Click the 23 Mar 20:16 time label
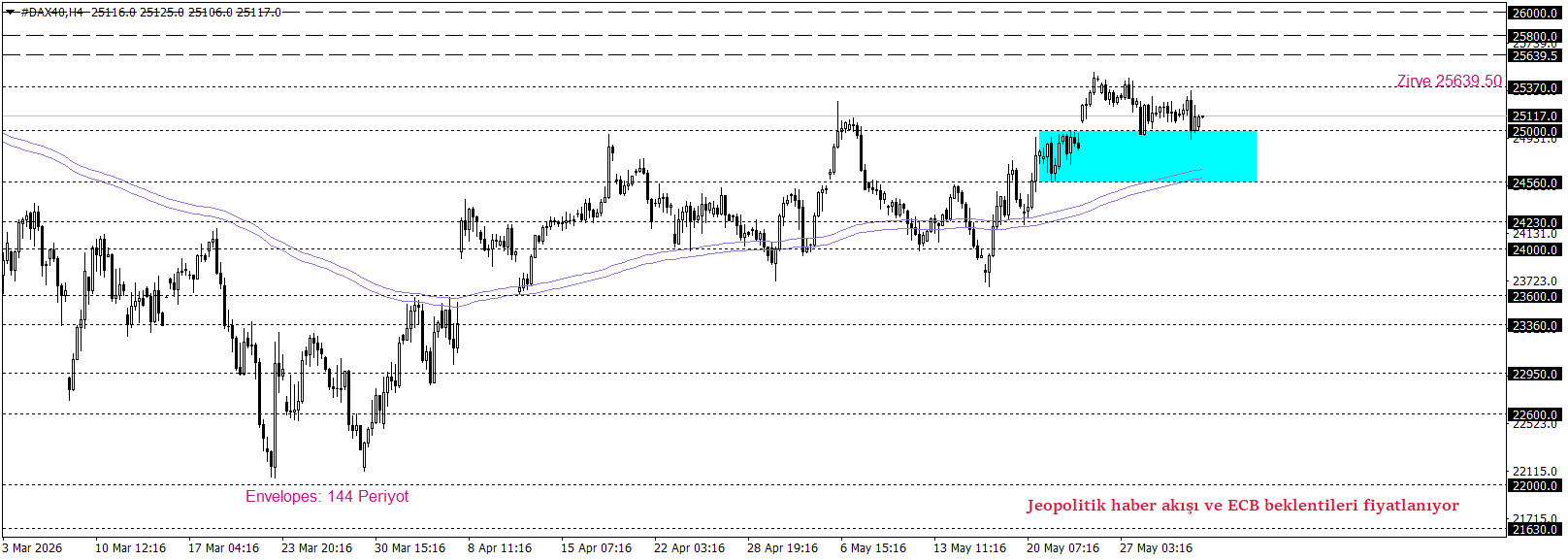This screenshot has height=560, width=1568. (316, 548)
